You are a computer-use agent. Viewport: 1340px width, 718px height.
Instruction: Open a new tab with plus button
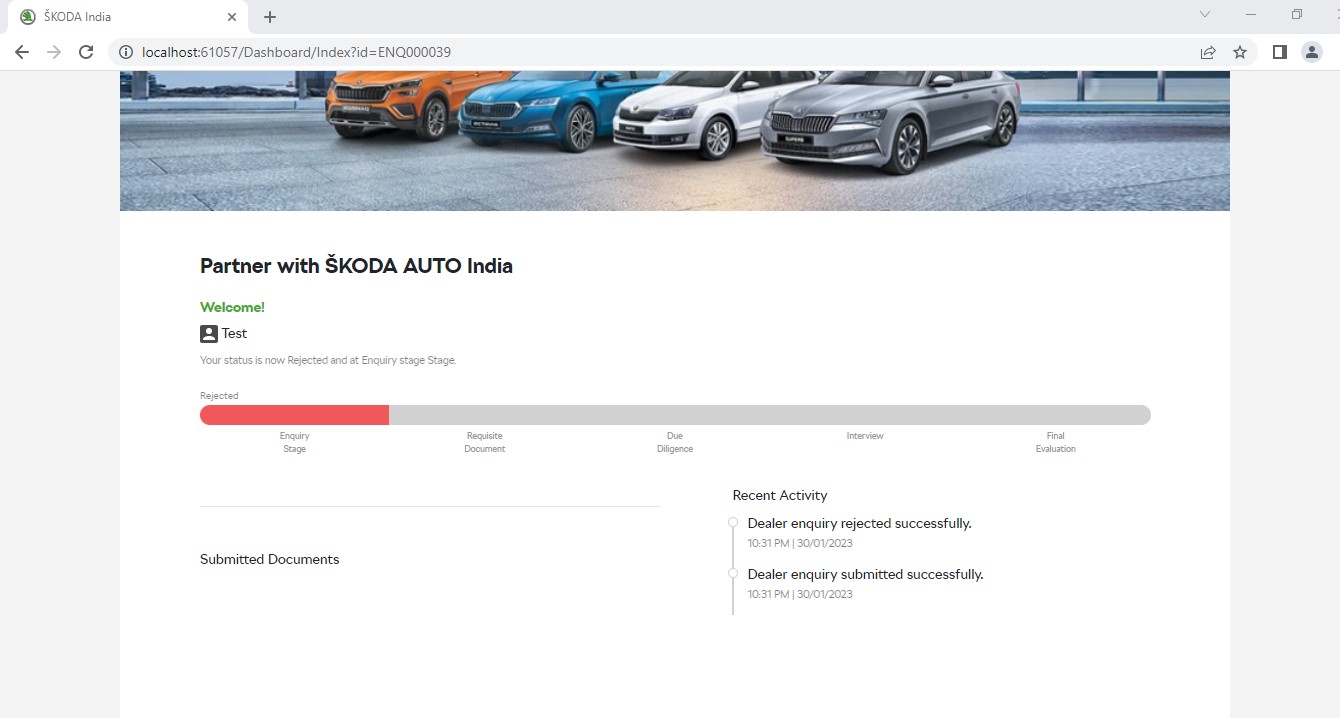pyautogui.click(x=270, y=17)
